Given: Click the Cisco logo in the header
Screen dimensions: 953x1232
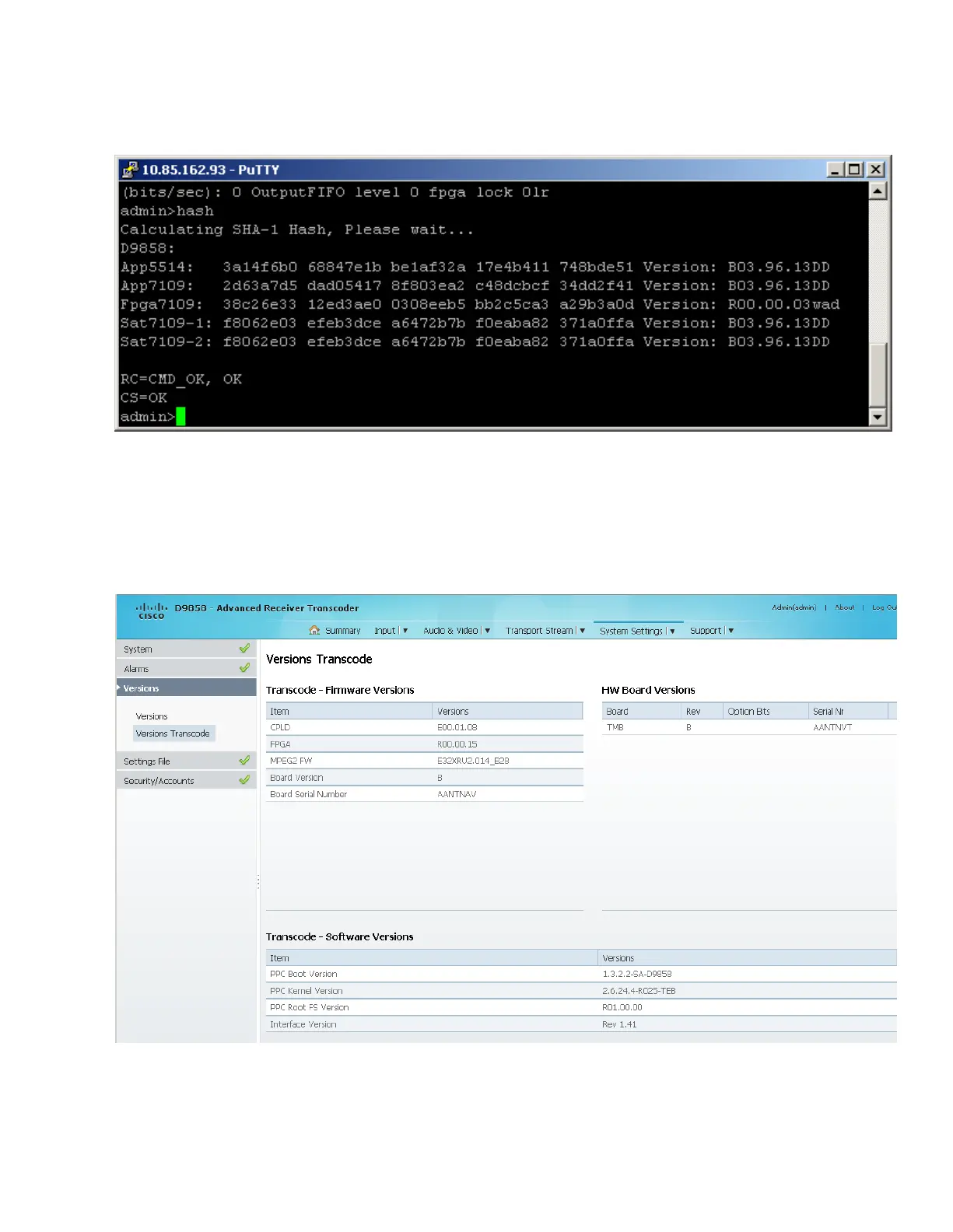Looking at the screenshot, I should [x=152, y=611].
